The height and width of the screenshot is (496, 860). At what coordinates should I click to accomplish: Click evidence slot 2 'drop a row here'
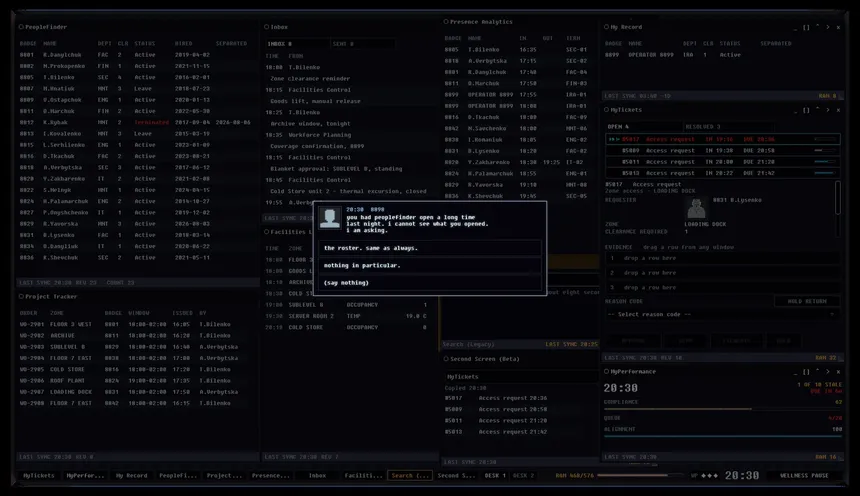coord(722,273)
